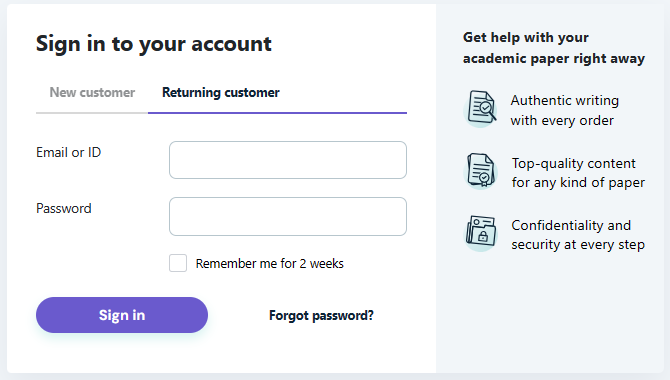The width and height of the screenshot is (670, 380).
Task: Switch to the New customer tab
Action: click(x=92, y=92)
